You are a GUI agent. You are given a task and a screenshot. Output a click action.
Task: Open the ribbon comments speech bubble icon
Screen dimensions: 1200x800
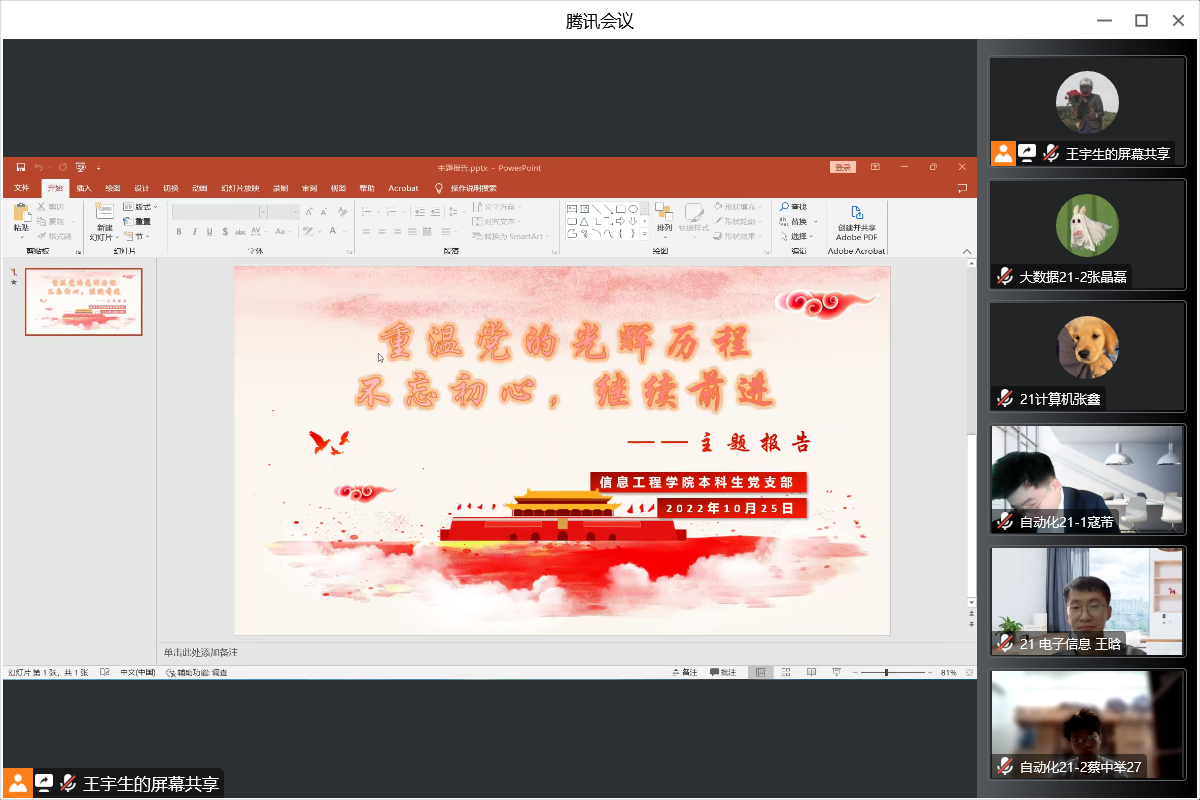(962, 188)
